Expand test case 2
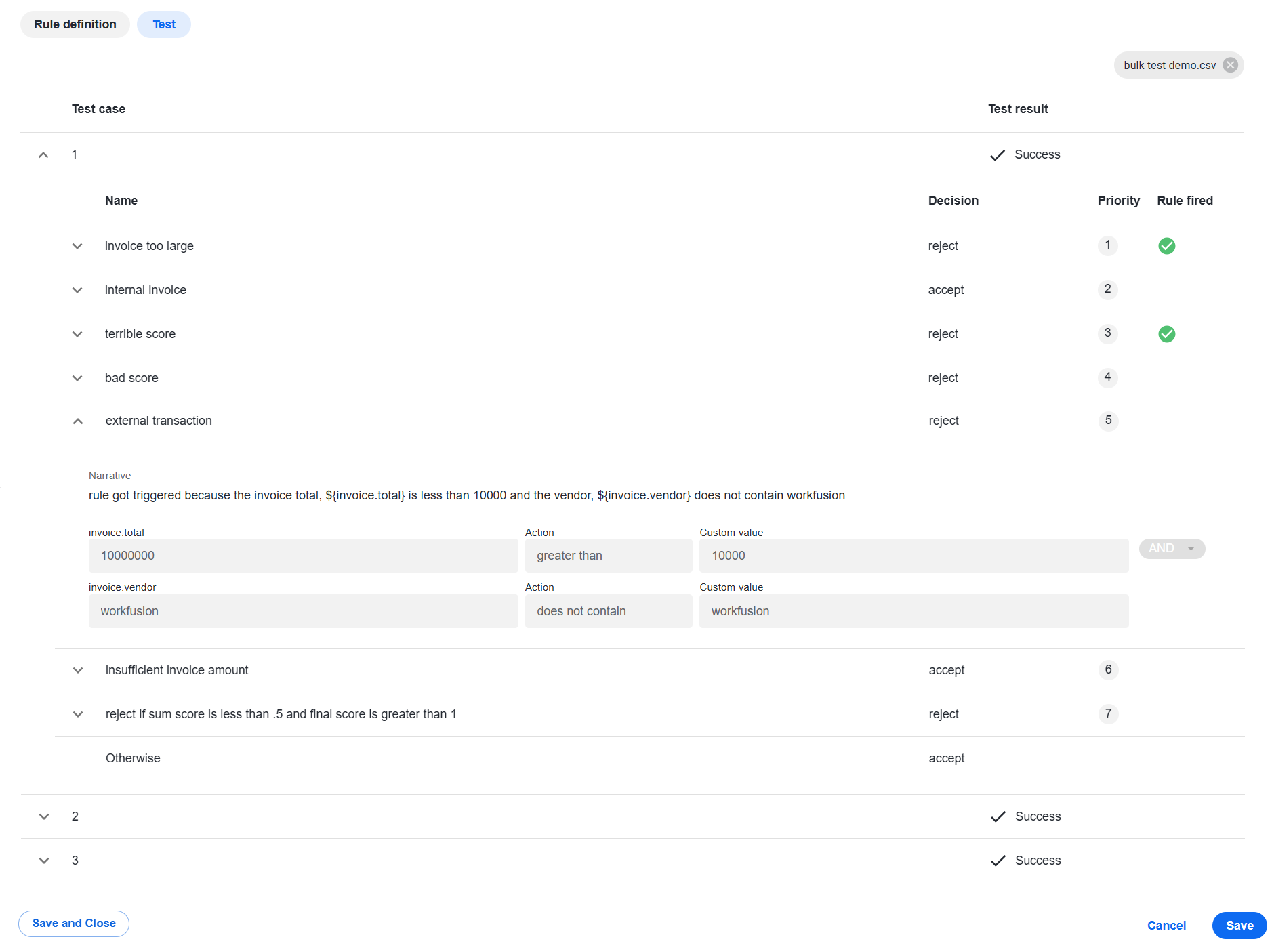Image resolution: width=1272 pixels, height=952 pixels. (44, 816)
